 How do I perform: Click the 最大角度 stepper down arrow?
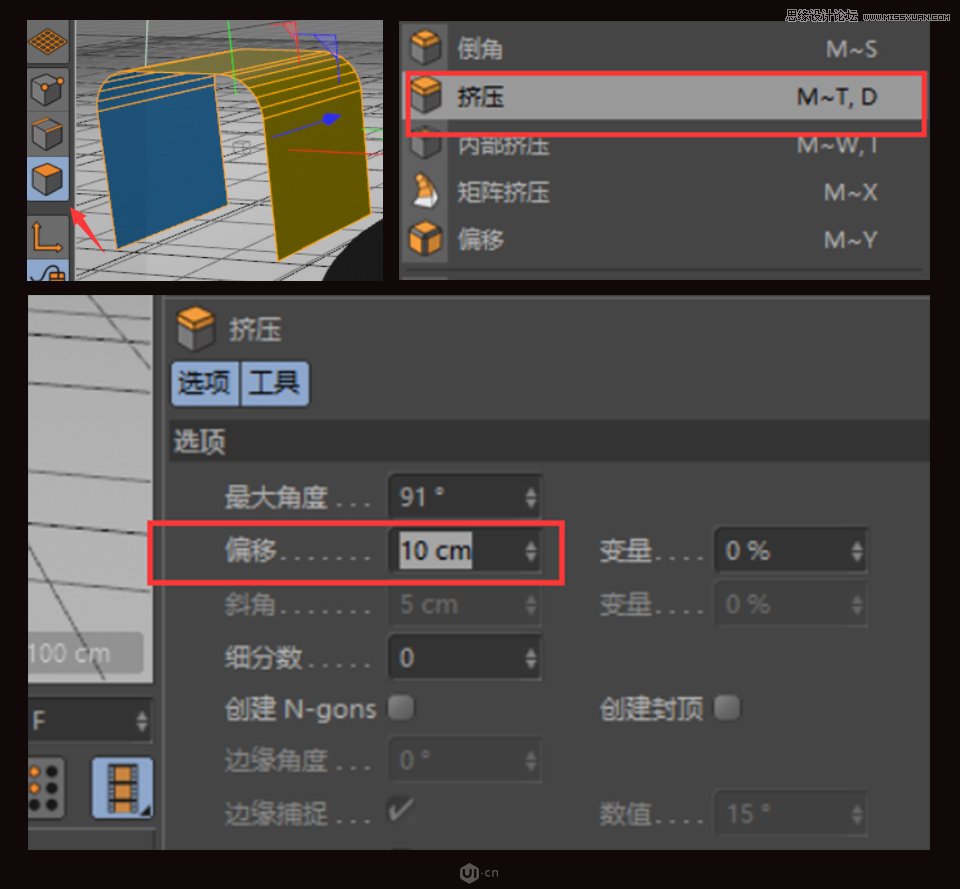[530, 502]
